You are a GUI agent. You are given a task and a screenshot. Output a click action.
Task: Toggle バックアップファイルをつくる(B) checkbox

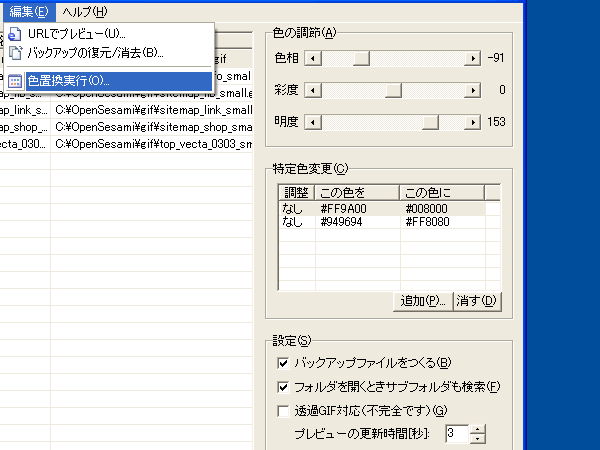point(283,363)
